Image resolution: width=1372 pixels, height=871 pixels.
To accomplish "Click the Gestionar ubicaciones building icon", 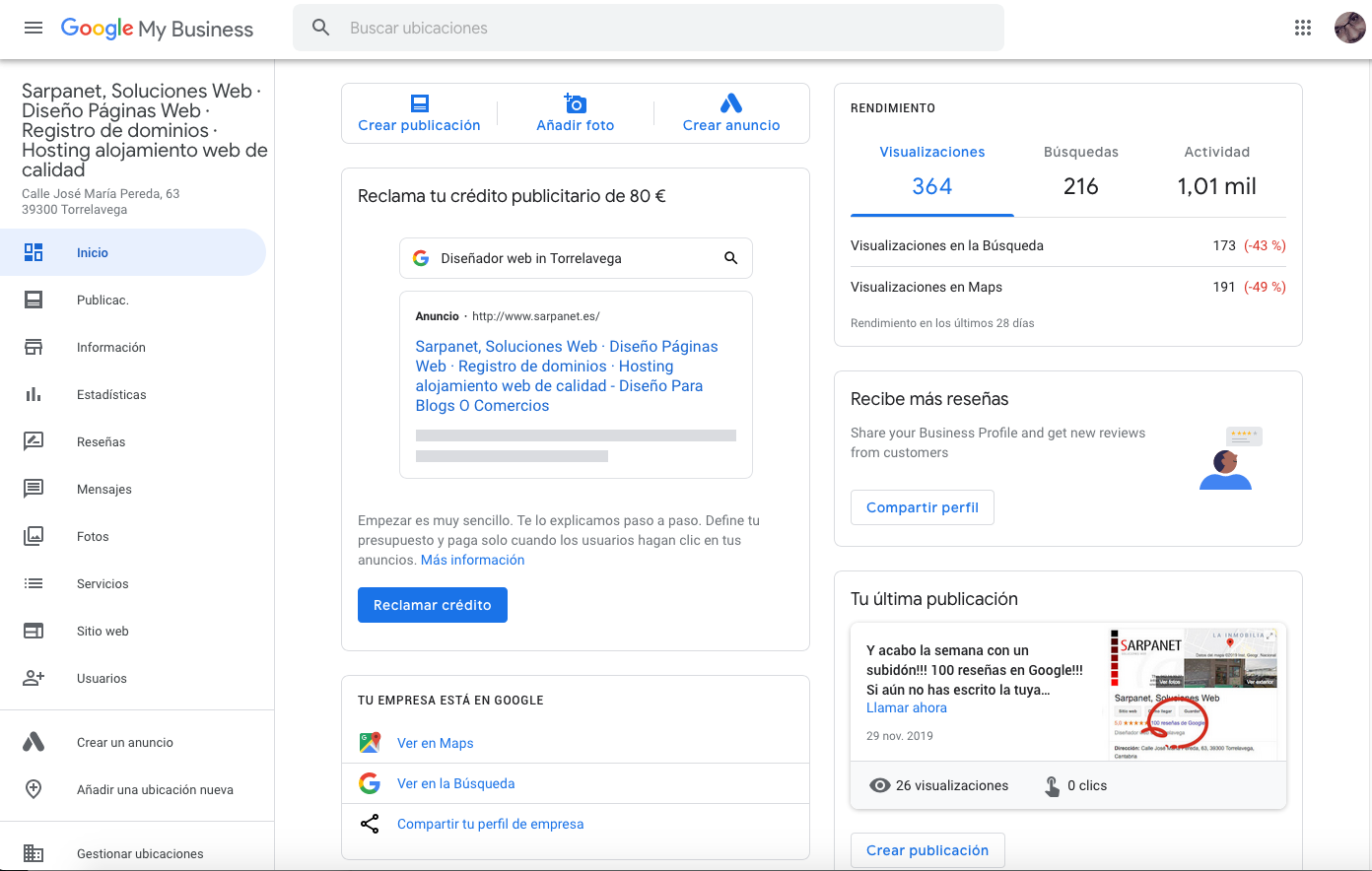I will tap(34, 853).
